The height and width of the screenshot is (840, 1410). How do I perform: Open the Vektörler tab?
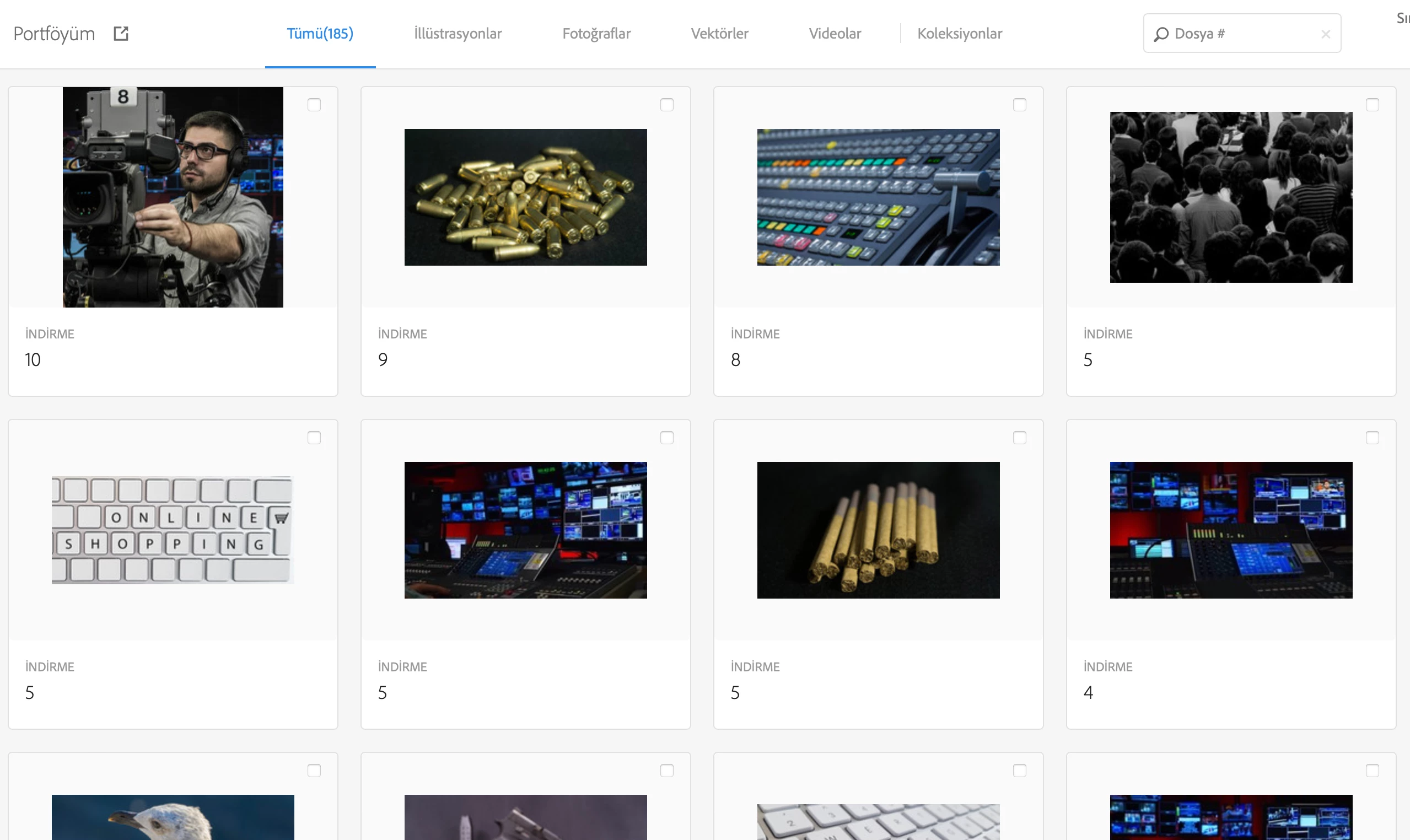(x=719, y=34)
